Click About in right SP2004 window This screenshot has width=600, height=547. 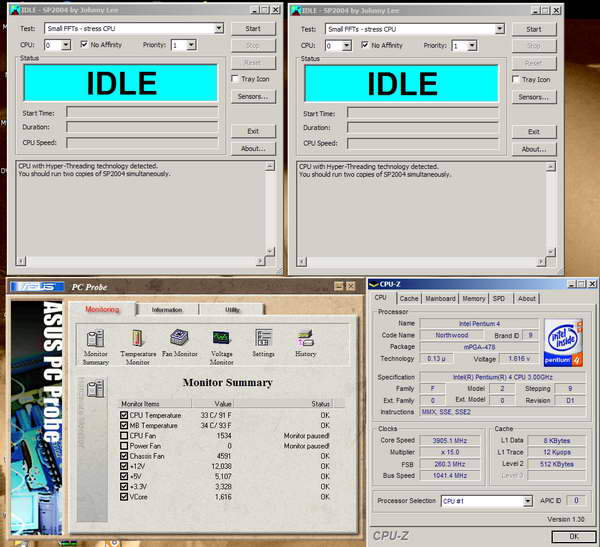coord(534,149)
